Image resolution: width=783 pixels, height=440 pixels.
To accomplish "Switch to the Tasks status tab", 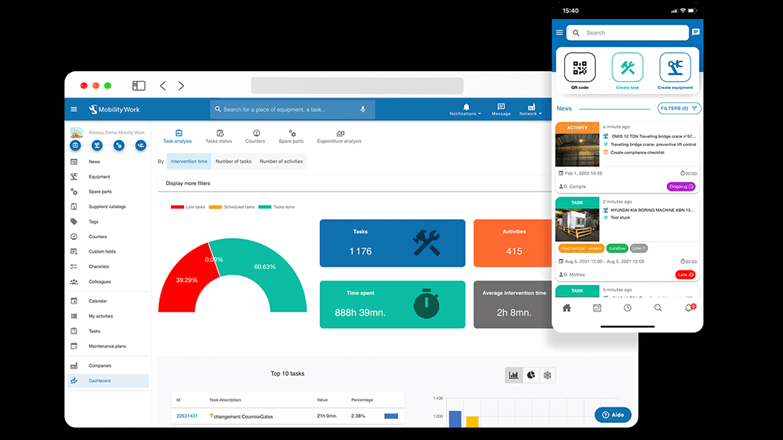I will coord(218,136).
